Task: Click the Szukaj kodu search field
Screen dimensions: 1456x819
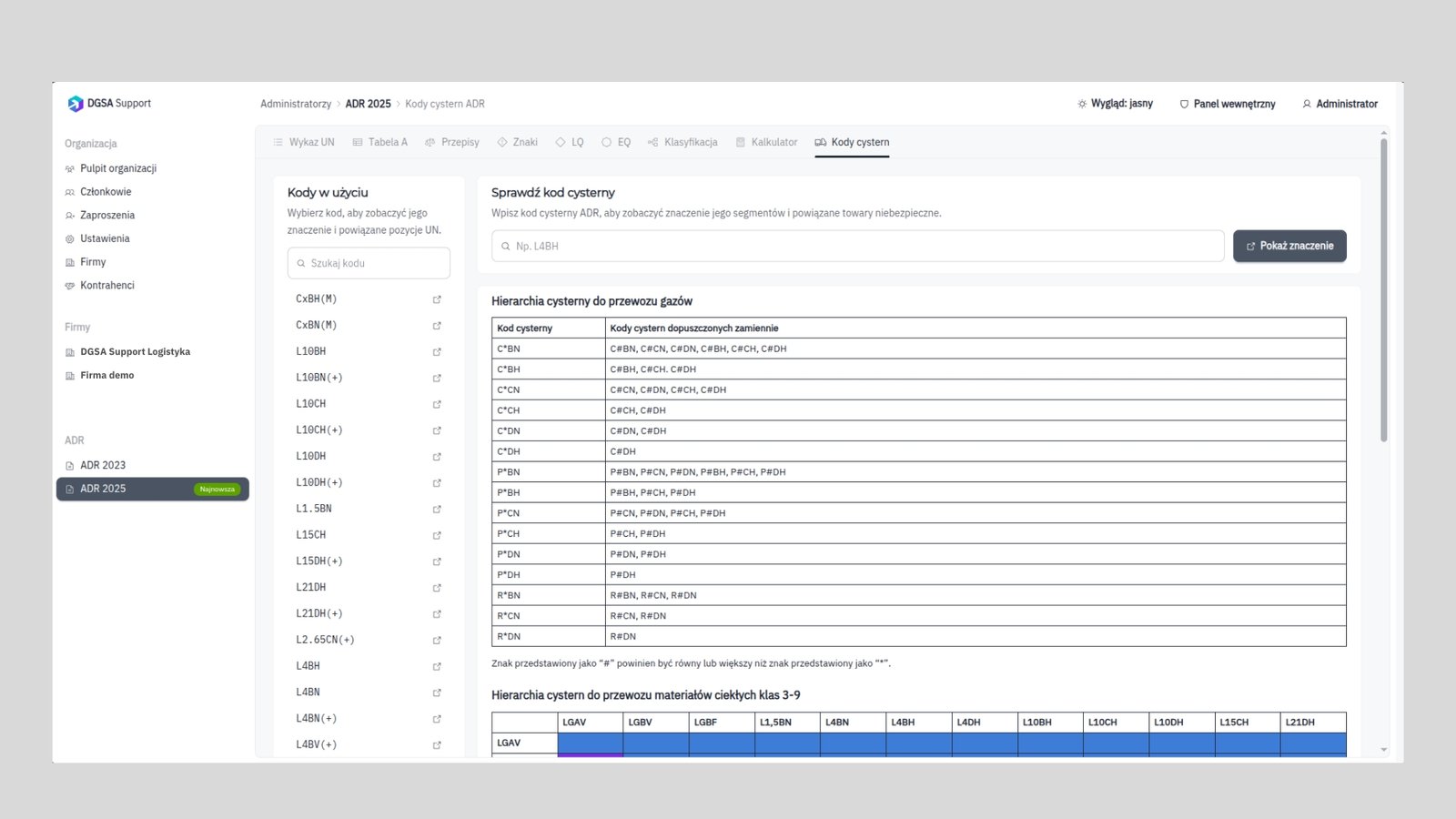Action: pos(369,263)
